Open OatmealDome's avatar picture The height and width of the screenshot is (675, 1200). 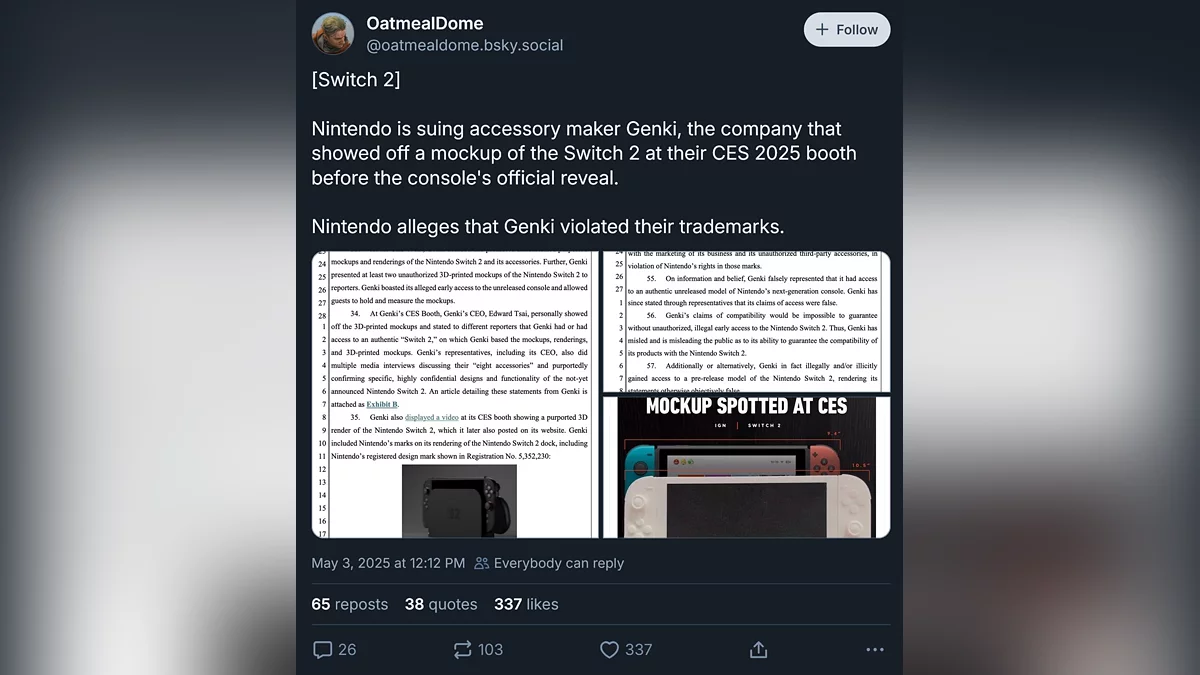333,33
